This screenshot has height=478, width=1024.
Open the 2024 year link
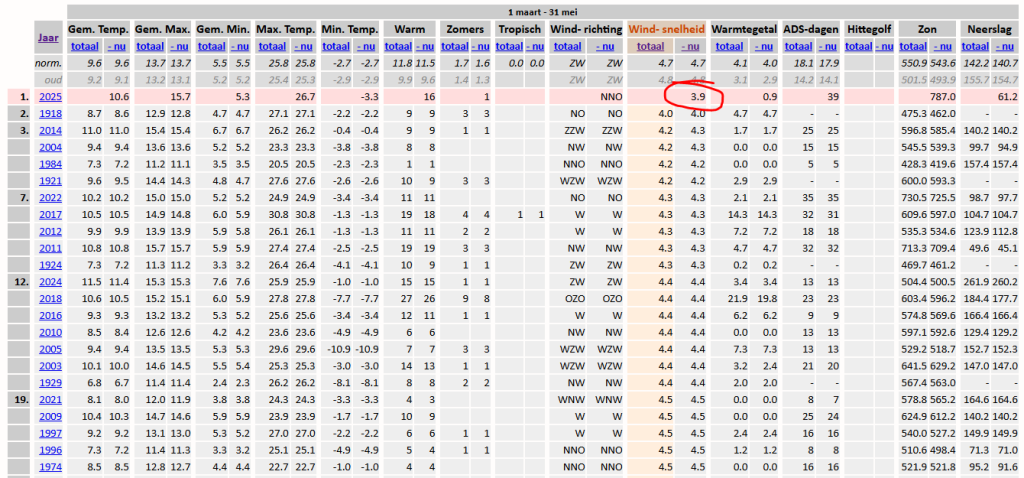coord(49,282)
